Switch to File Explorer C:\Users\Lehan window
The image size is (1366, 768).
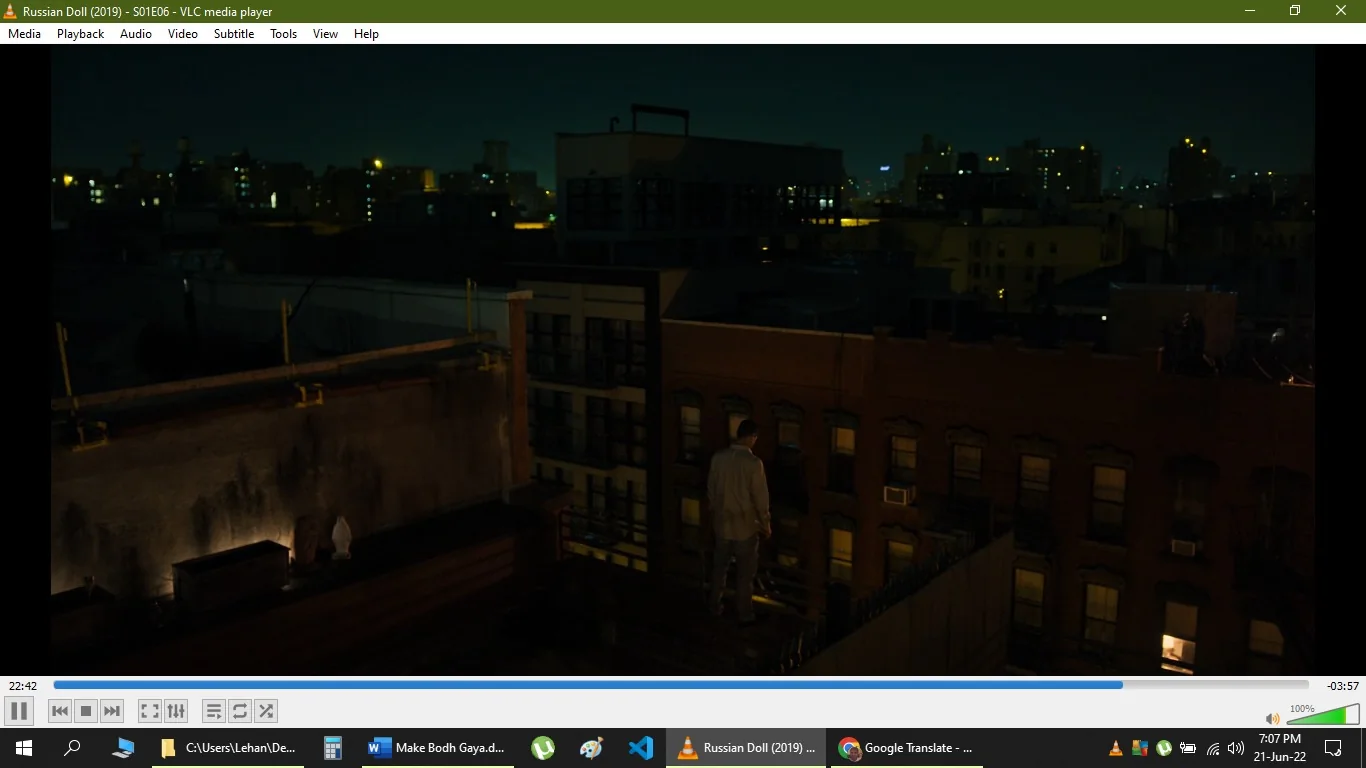tap(228, 748)
